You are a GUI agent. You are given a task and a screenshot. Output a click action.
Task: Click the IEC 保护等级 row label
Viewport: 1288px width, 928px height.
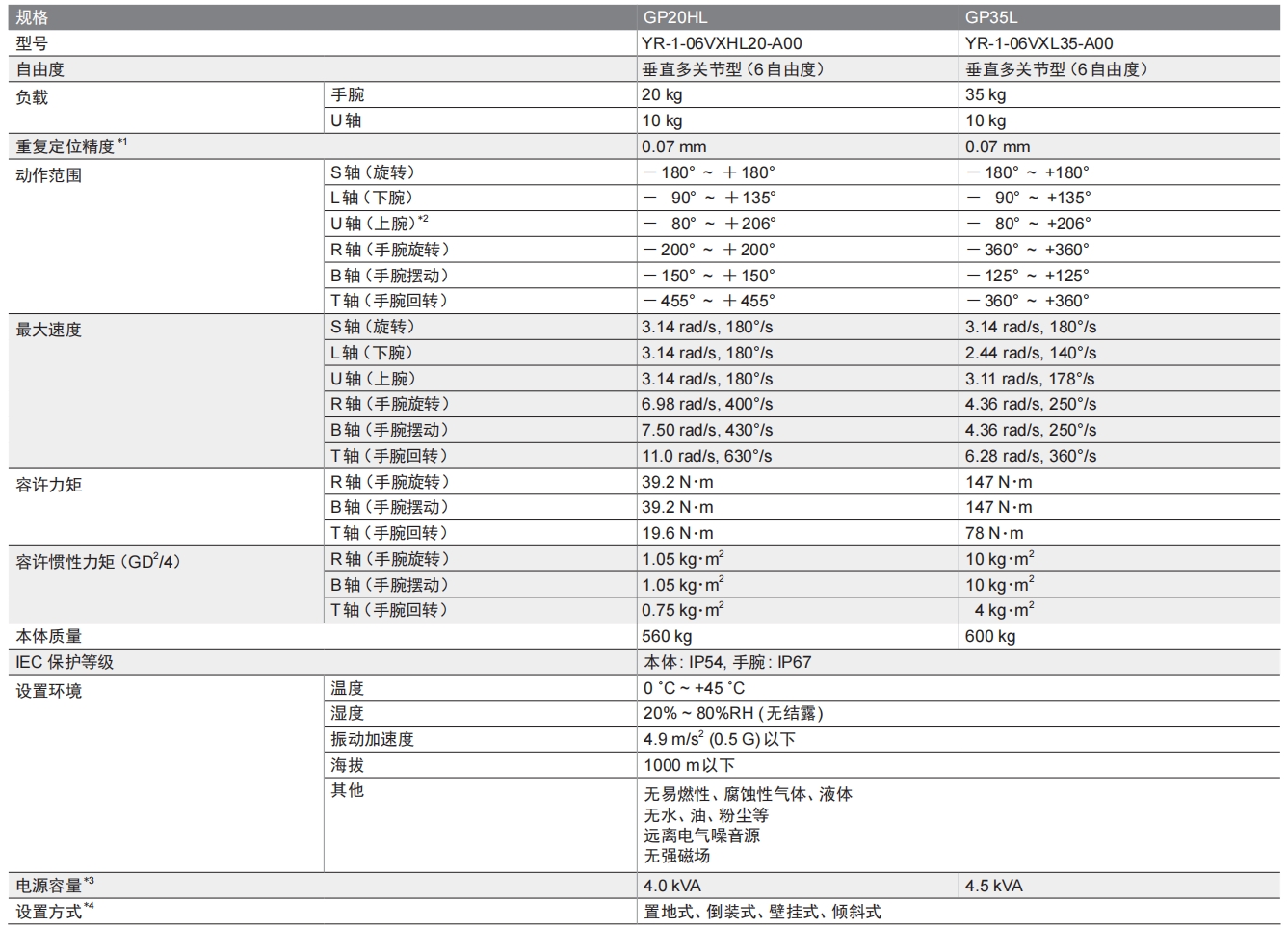[65, 662]
